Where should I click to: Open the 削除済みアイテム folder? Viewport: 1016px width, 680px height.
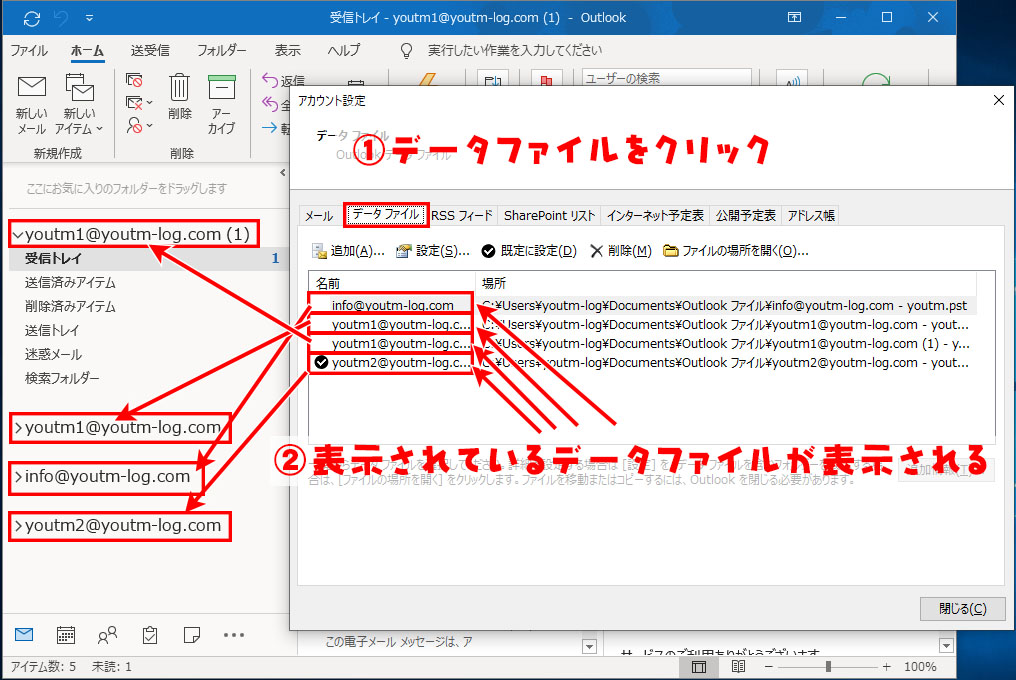pos(70,307)
